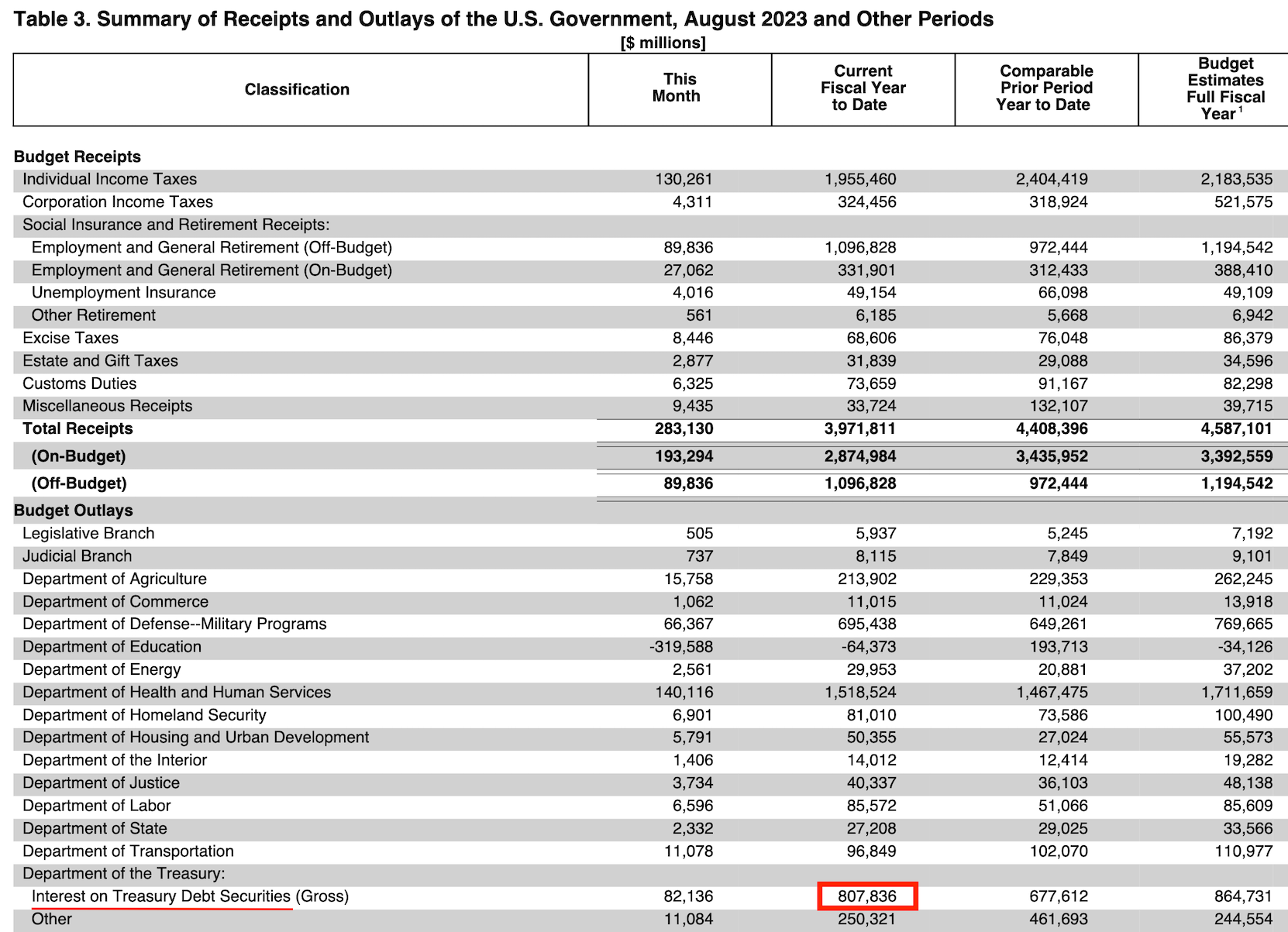
Task: Select the Transportation value 11,078
Action: pos(689,851)
